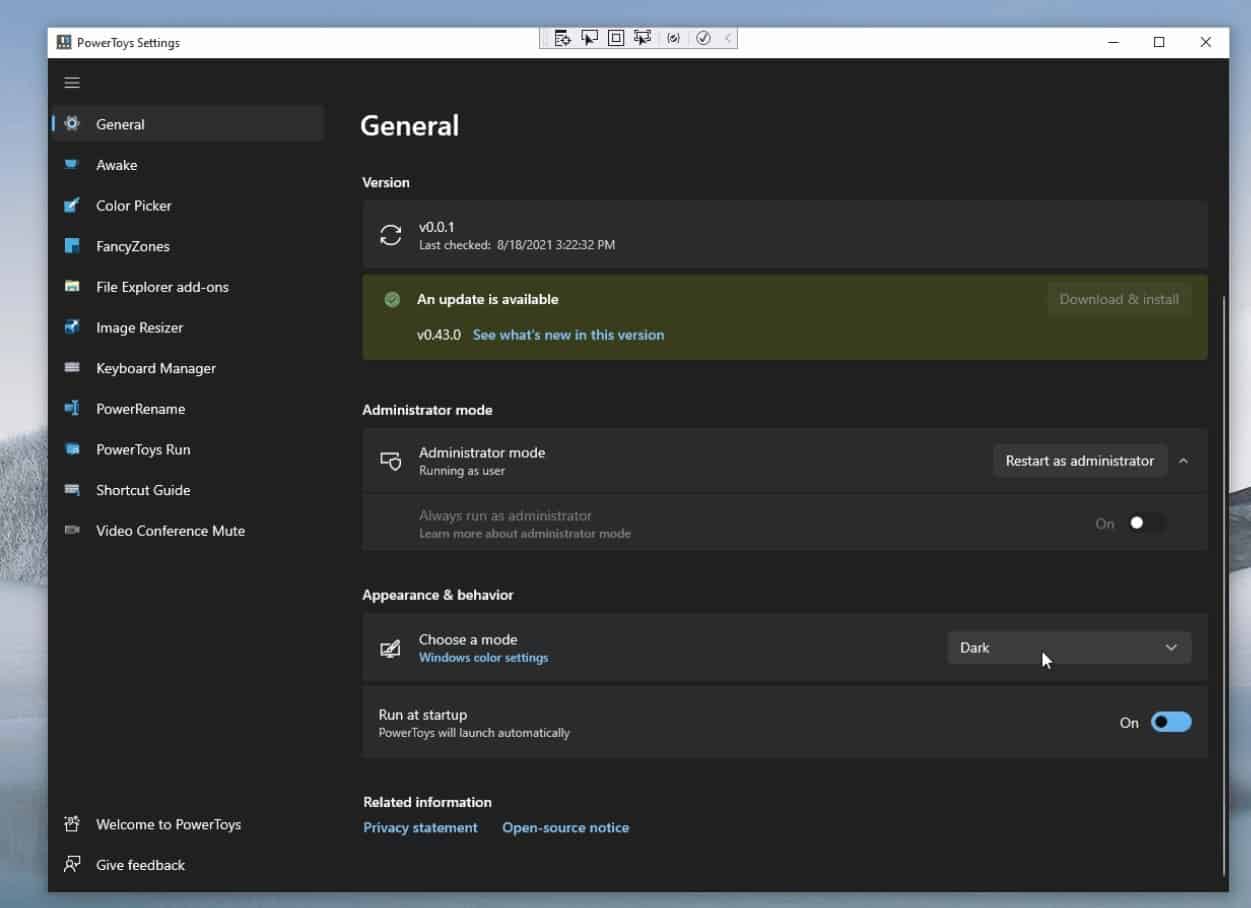Image resolution: width=1251 pixels, height=908 pixels.
Task: Toggle the Run at startup switch off
Action: (1170, 722)
